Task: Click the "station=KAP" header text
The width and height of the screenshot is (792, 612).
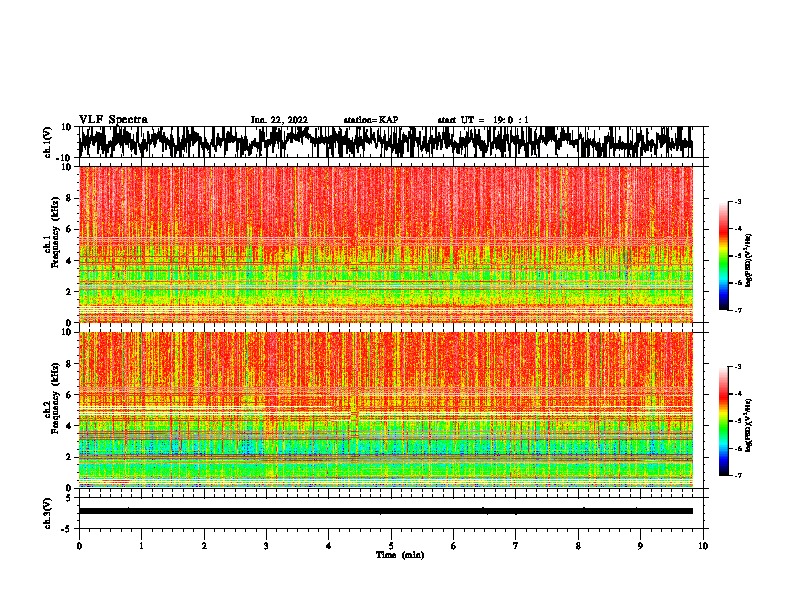Action: click(371, 120)
